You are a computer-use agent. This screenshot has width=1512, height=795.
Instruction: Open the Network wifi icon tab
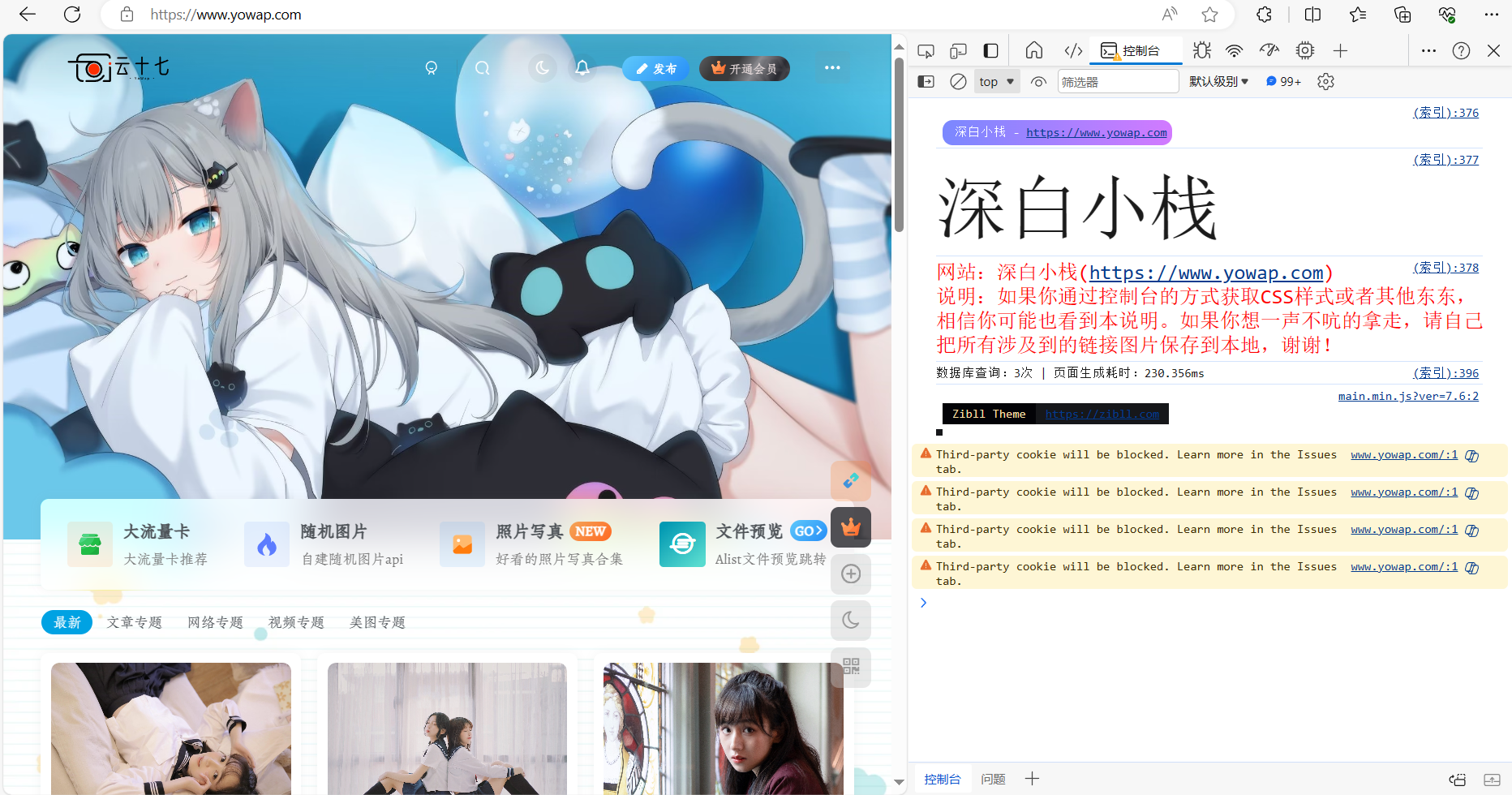click(x=1234, y=51)
